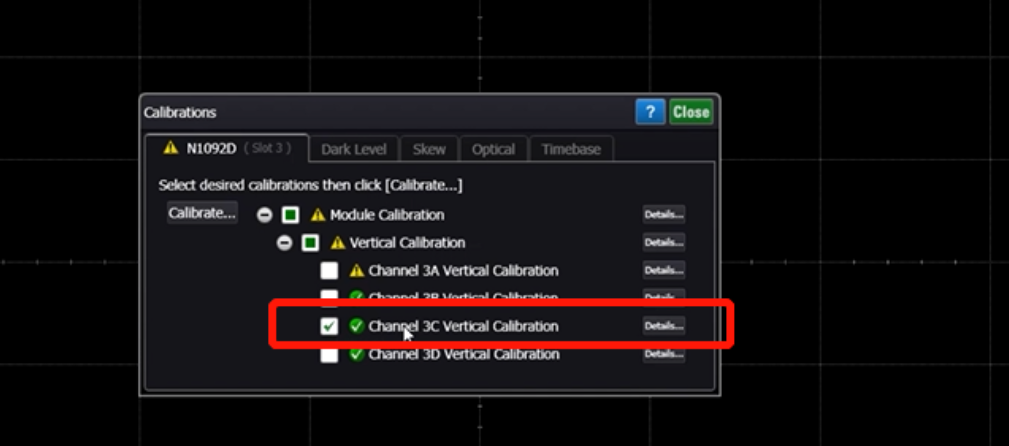The height and width of the screenshot is (446, 1009).
Task: Click the Vertical Calibration warning triangle icon
Action: coord(338,243)
